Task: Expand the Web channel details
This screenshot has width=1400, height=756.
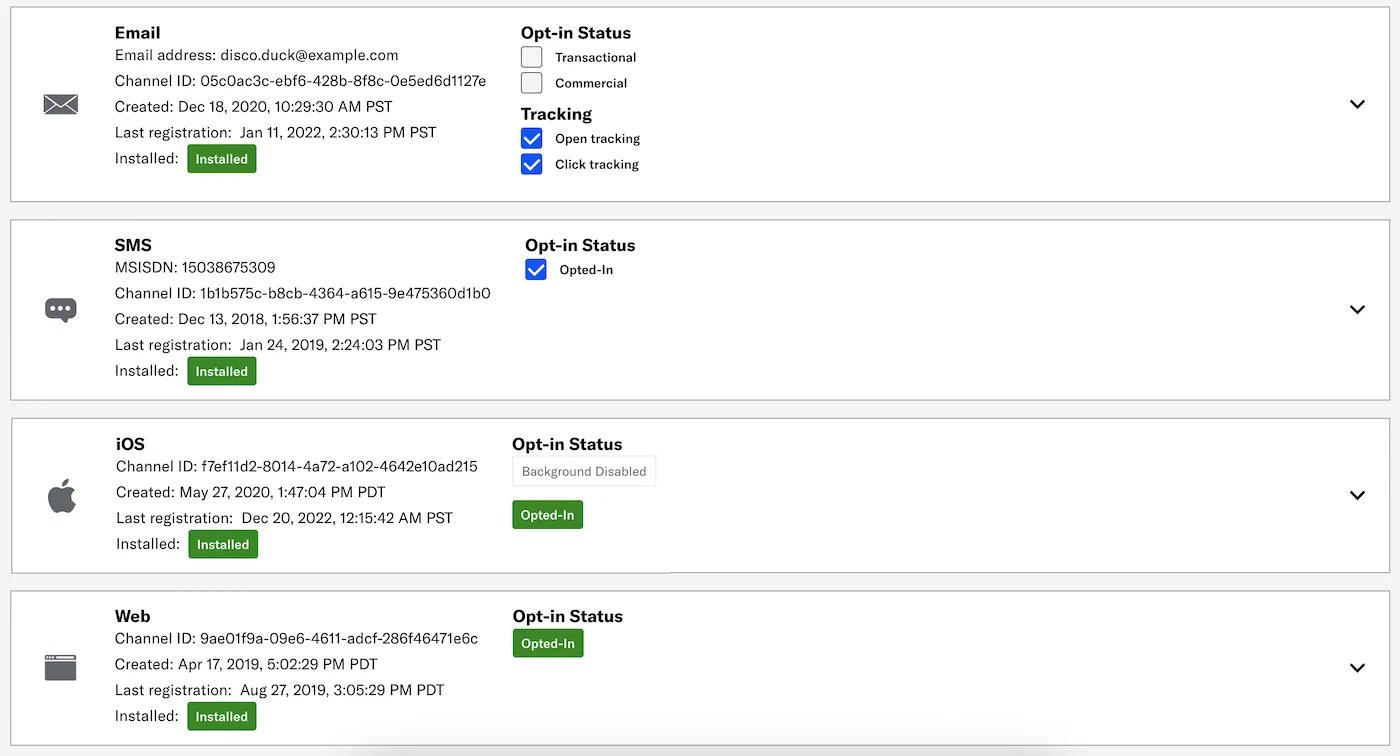Action: coord(1357,668)
